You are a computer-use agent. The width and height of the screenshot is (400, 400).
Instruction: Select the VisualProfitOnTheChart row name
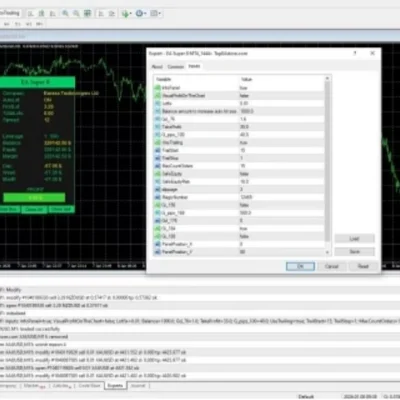184,96
